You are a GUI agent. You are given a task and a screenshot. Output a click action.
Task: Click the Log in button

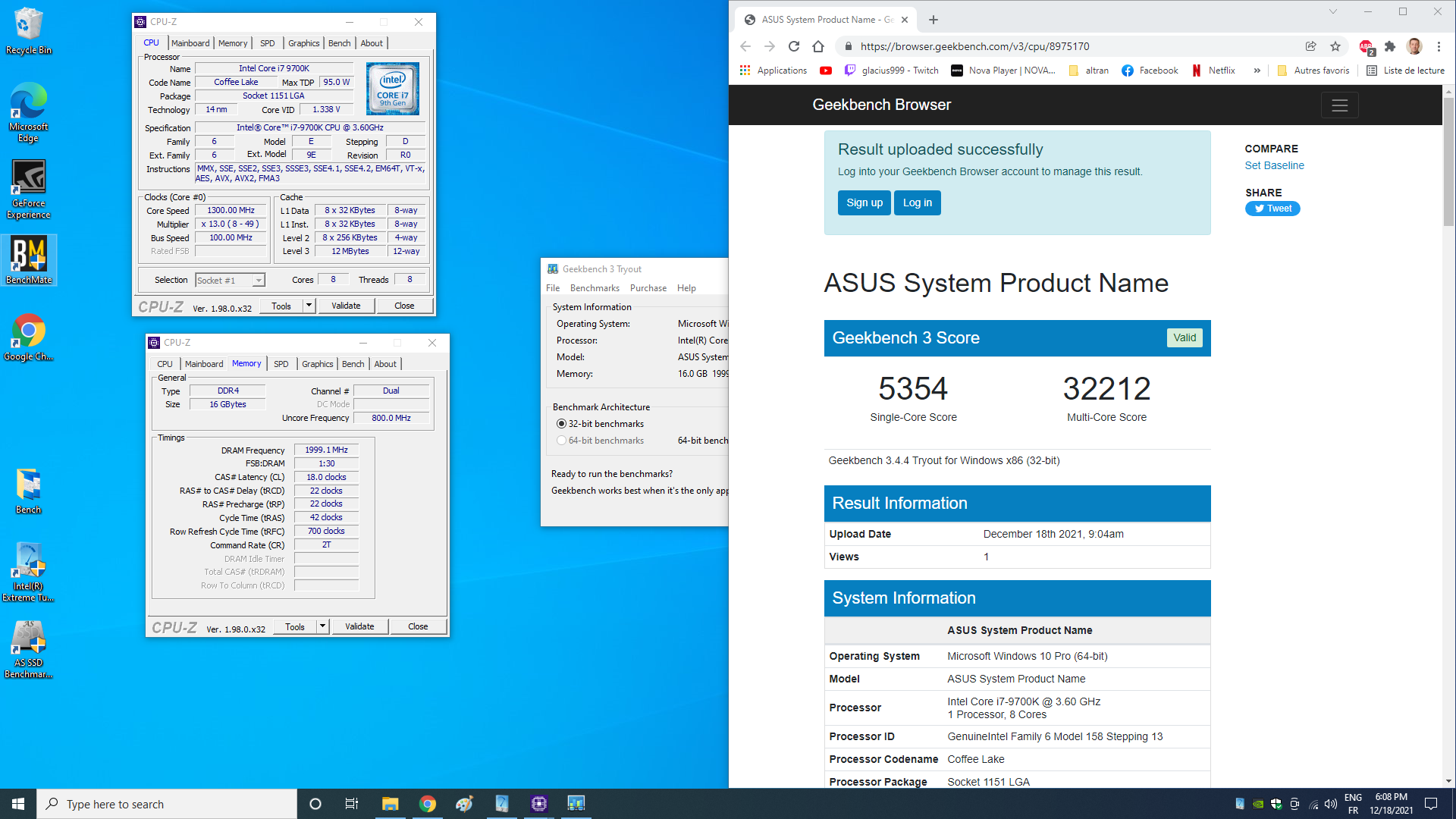coord(918,203)
